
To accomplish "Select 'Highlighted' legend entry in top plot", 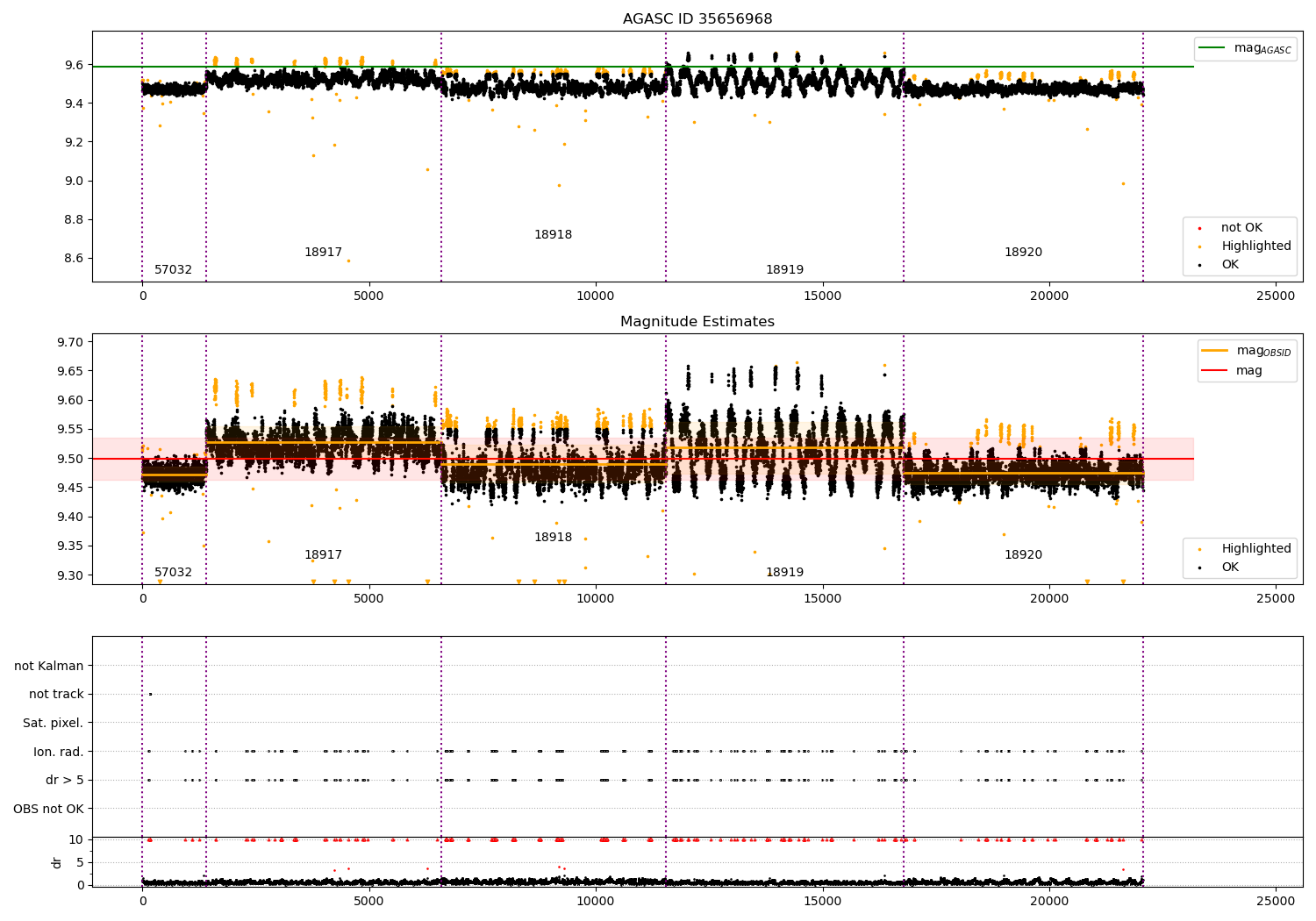I will [1256, 246].
